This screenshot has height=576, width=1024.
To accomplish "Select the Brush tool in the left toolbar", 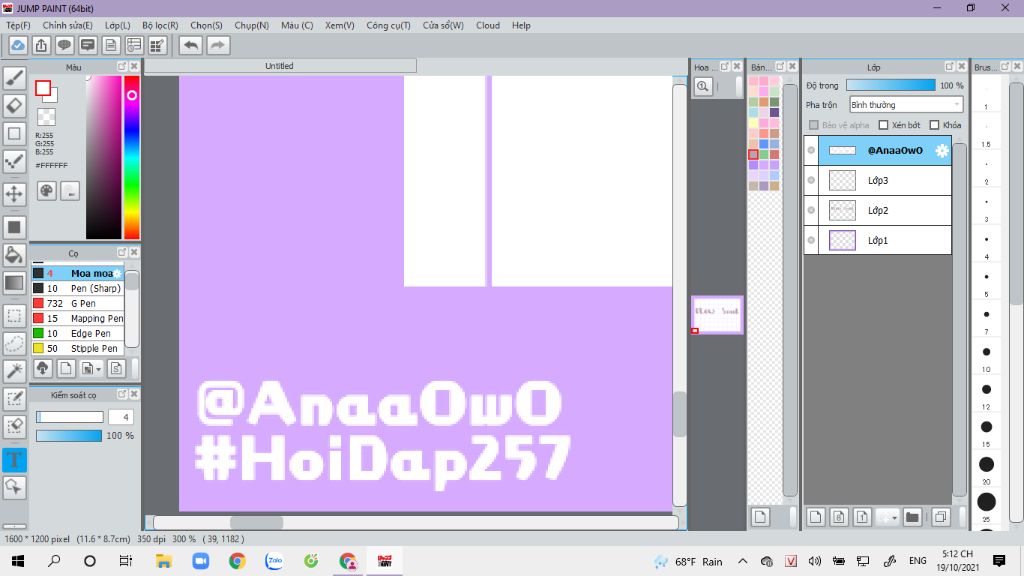I will click(x=14, y=77).
